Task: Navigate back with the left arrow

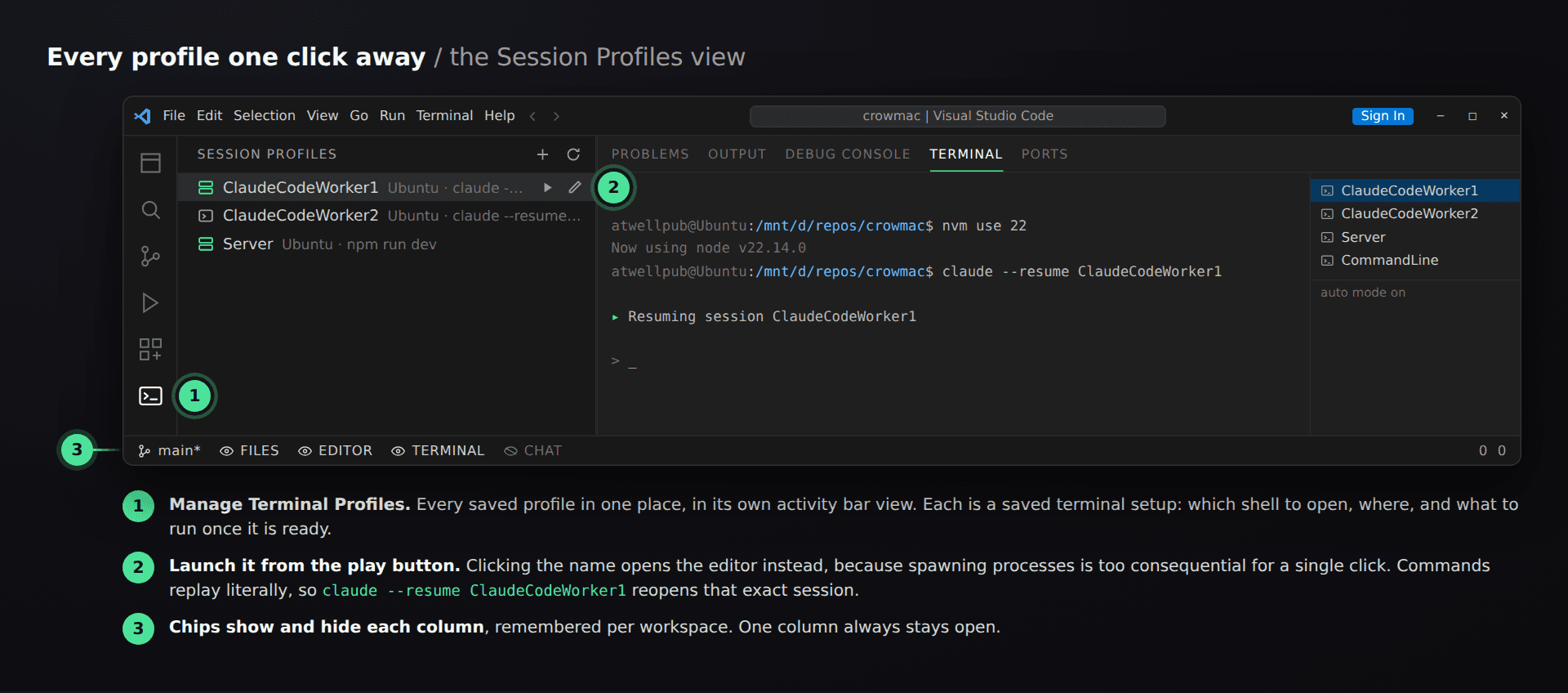Action: [532, 116]
